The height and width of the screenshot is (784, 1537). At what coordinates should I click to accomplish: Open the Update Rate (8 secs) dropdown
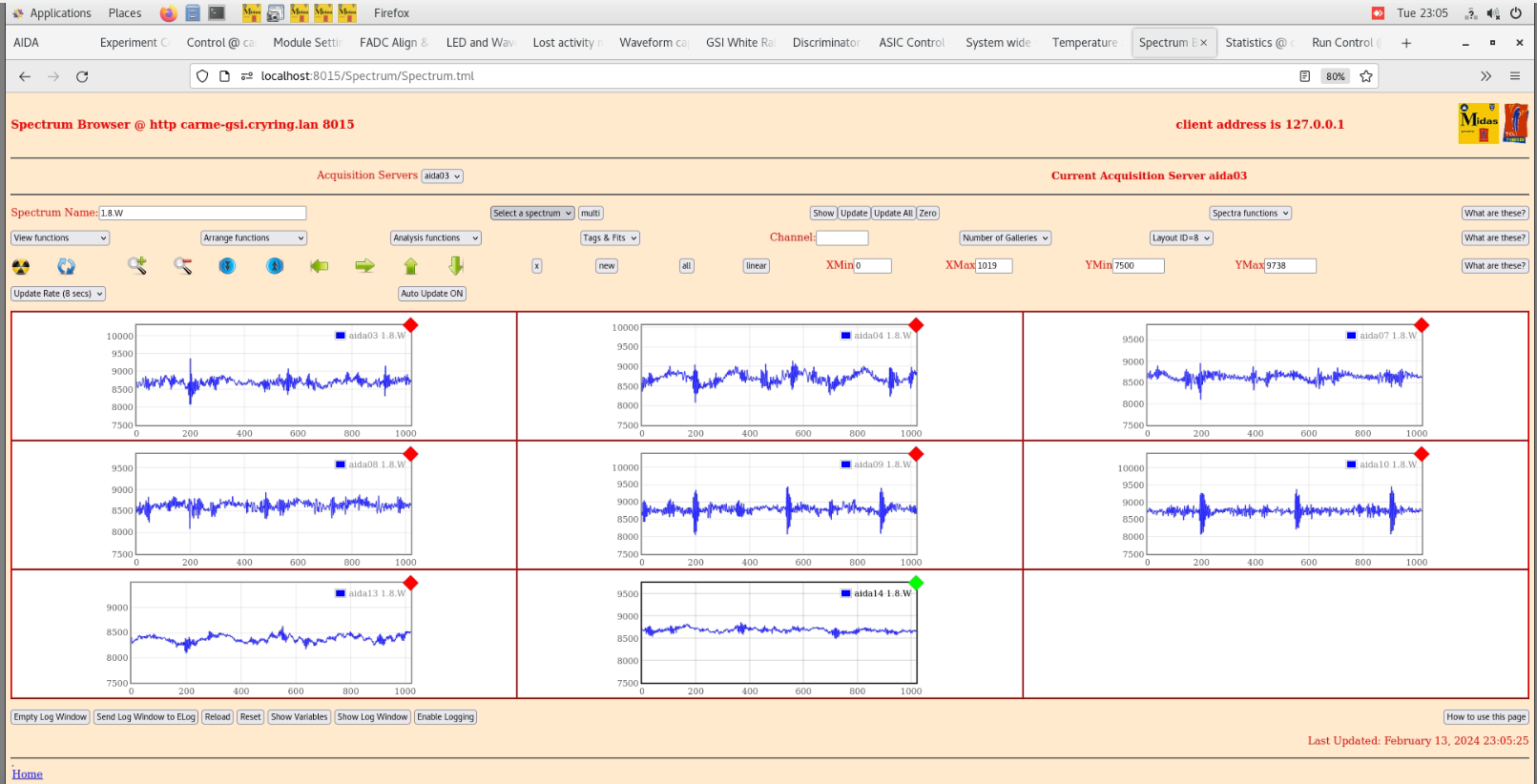[58, 294]
